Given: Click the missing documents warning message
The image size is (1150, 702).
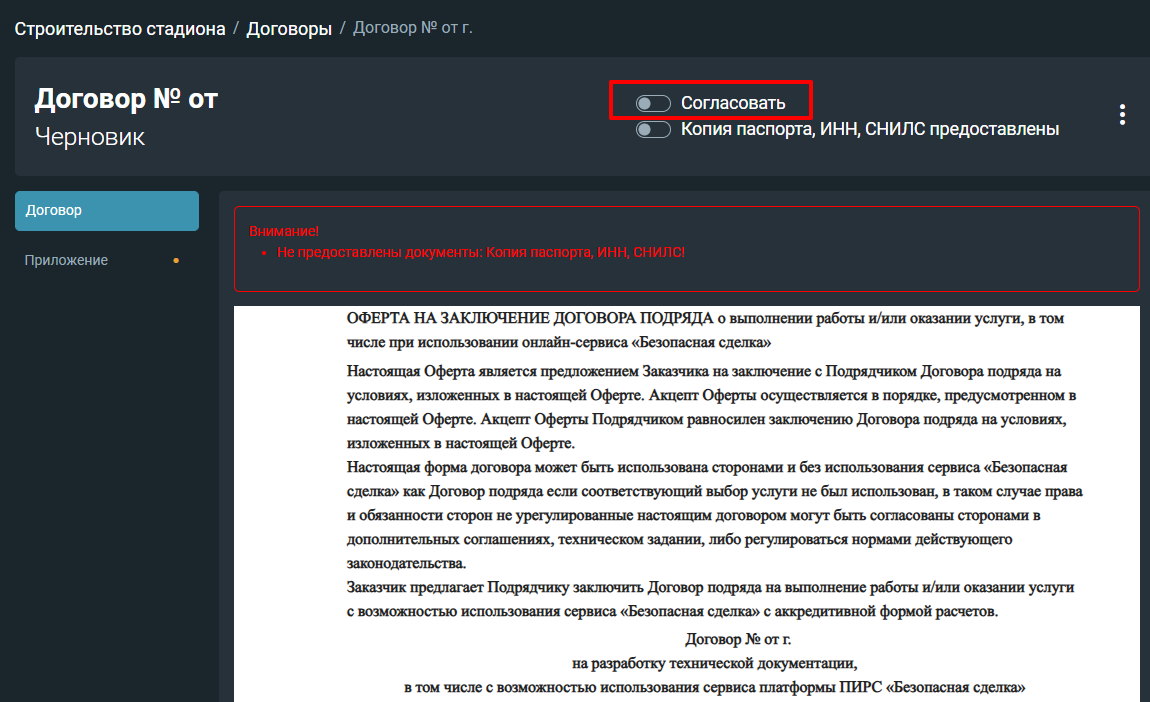Looking at the screenshot, I should [481, 252].
